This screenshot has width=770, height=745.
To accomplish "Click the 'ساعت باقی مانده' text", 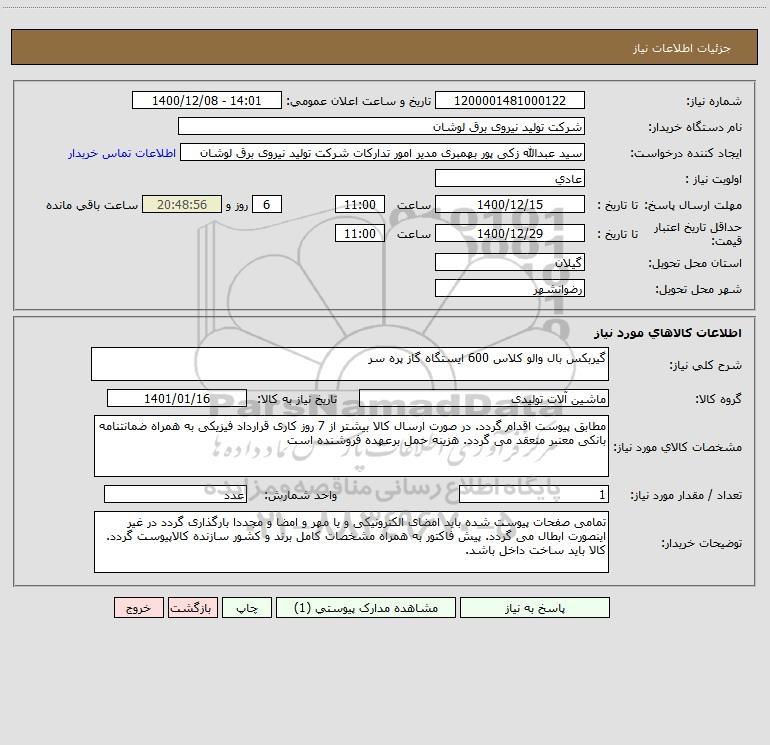I will (x=92, y=205).
